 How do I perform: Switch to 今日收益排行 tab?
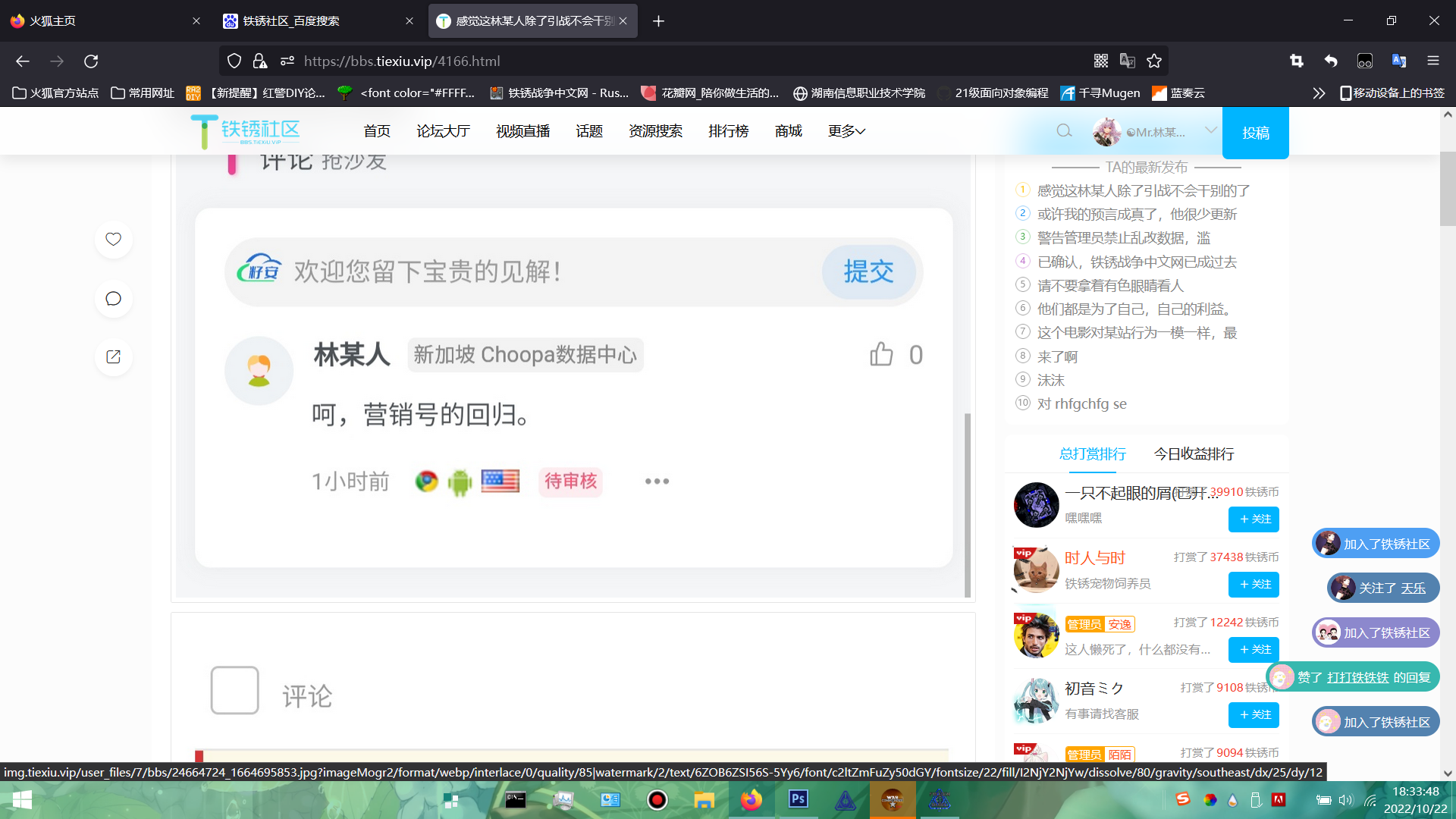coord(1194,453)
